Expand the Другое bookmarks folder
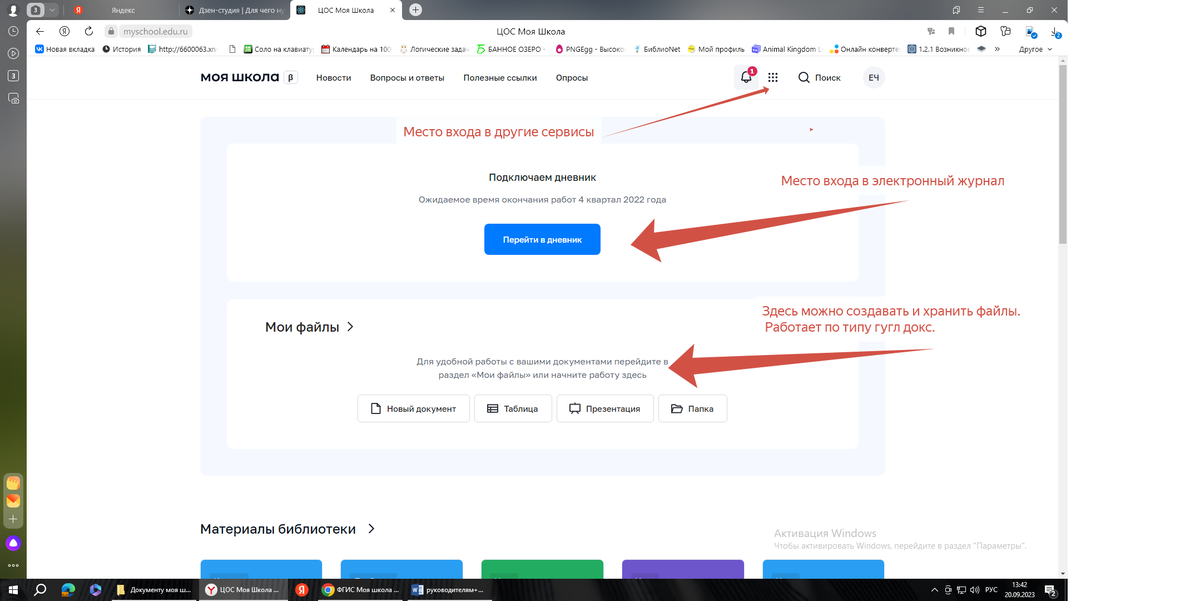Image resolution: width=1200 pixels, height=601 pixels. tap(1035, 48)
